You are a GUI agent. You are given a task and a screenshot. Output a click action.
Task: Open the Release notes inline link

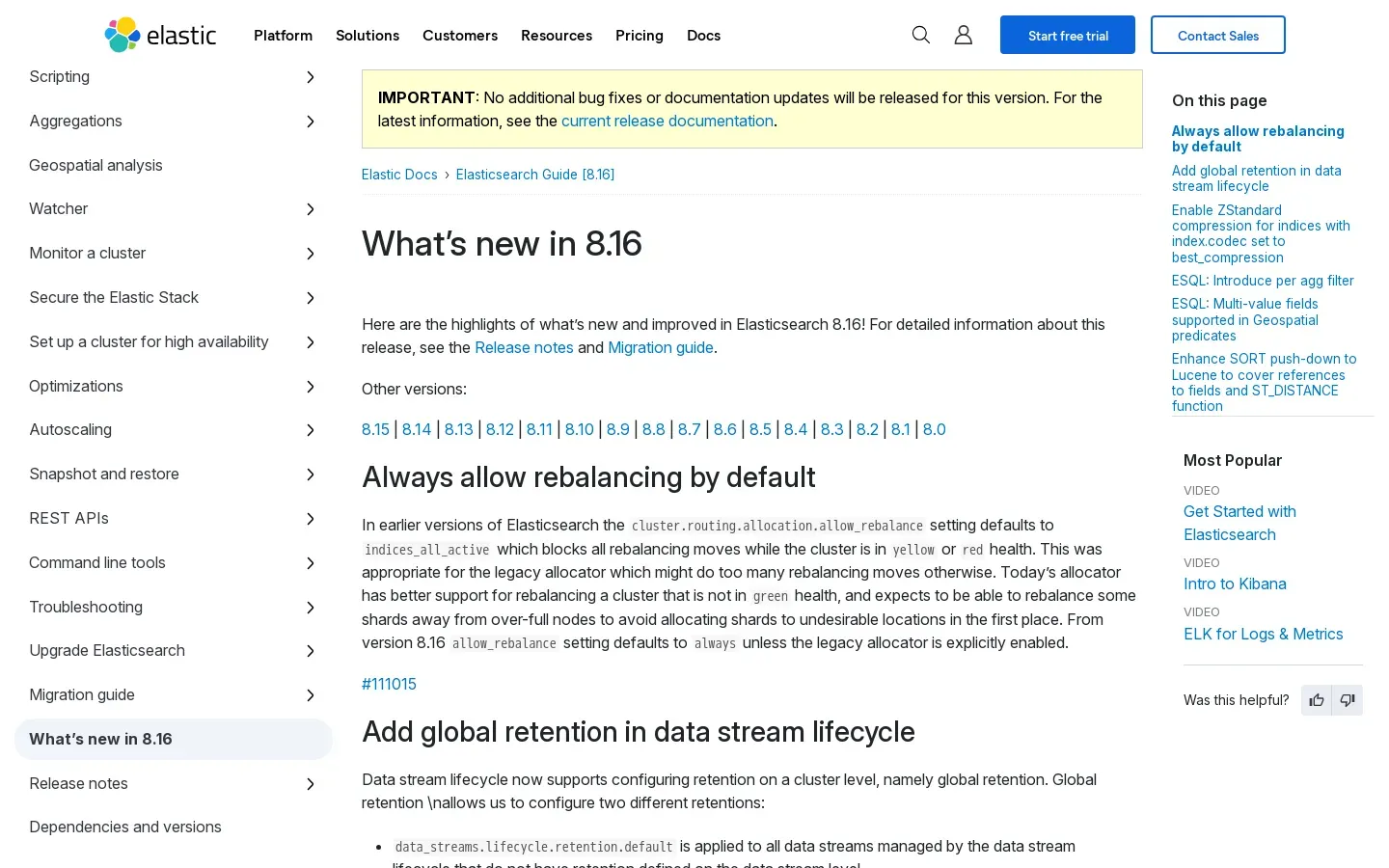tap(524, 348)
